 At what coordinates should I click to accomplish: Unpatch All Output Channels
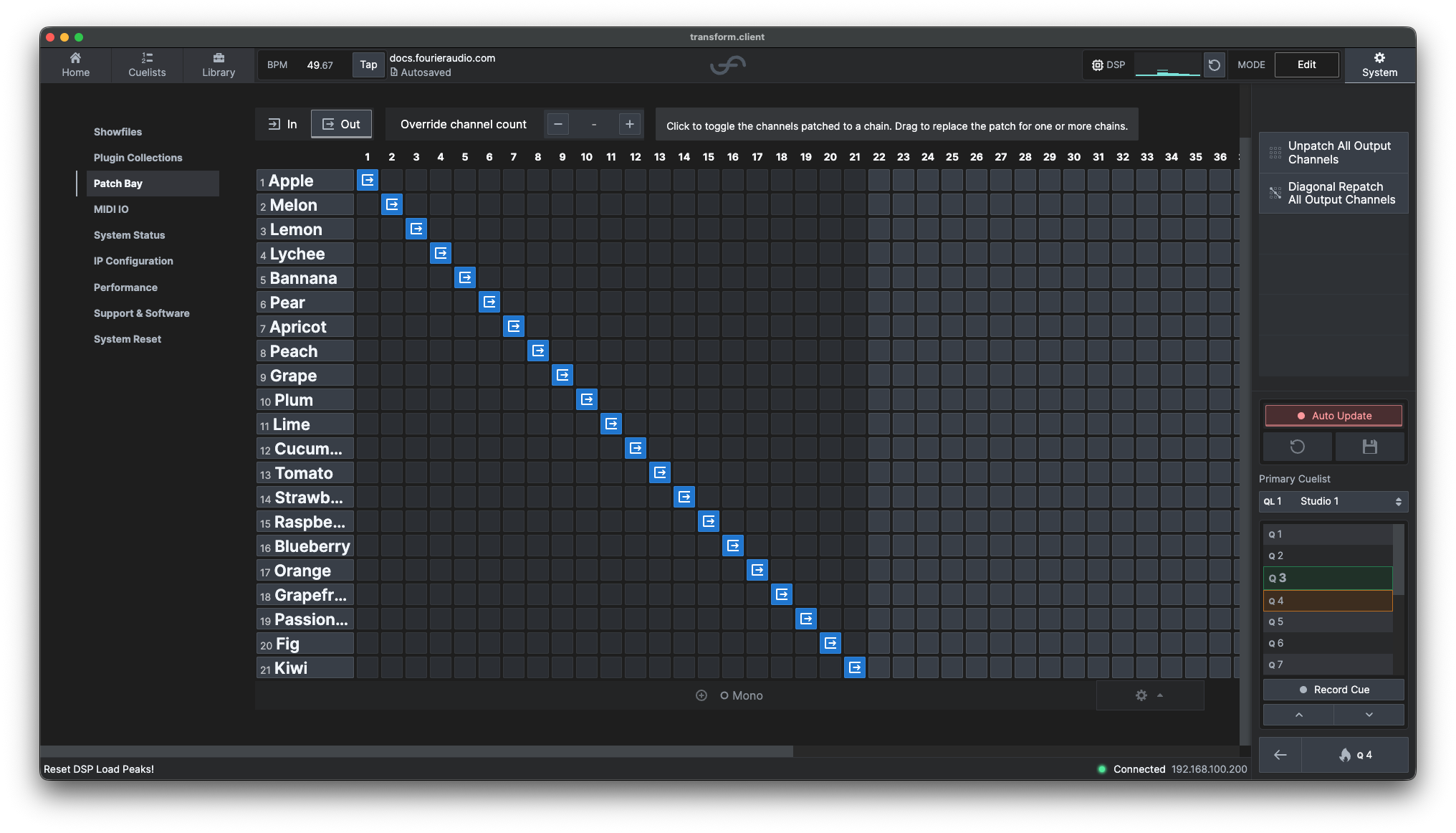1333,153
